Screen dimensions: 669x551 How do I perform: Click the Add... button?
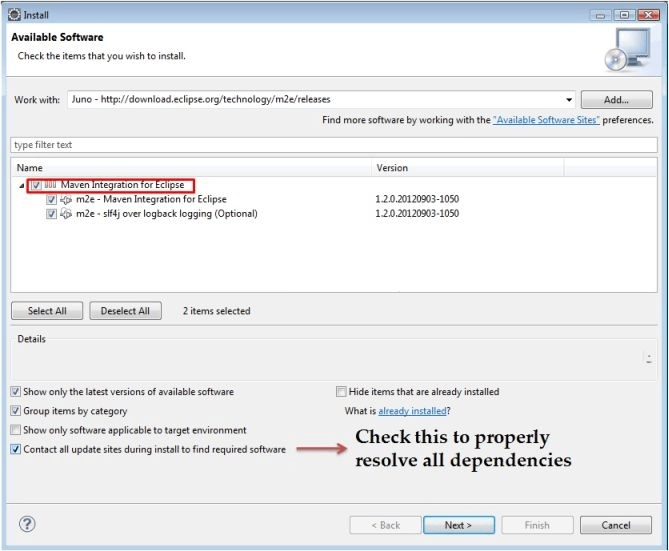point(616,100)
